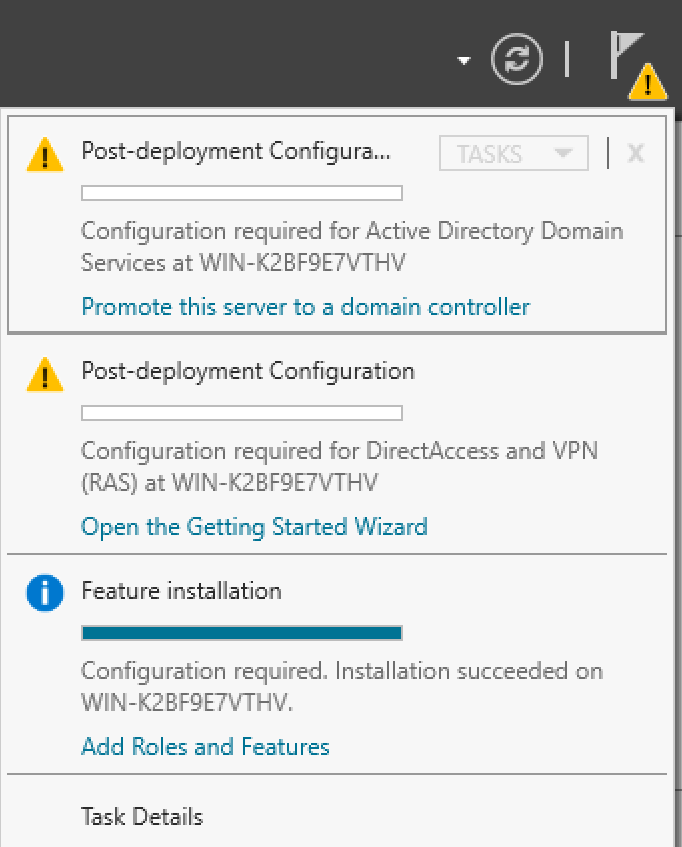
Task: Open Task Details at the bottom
Action: [x=142, y=817]
